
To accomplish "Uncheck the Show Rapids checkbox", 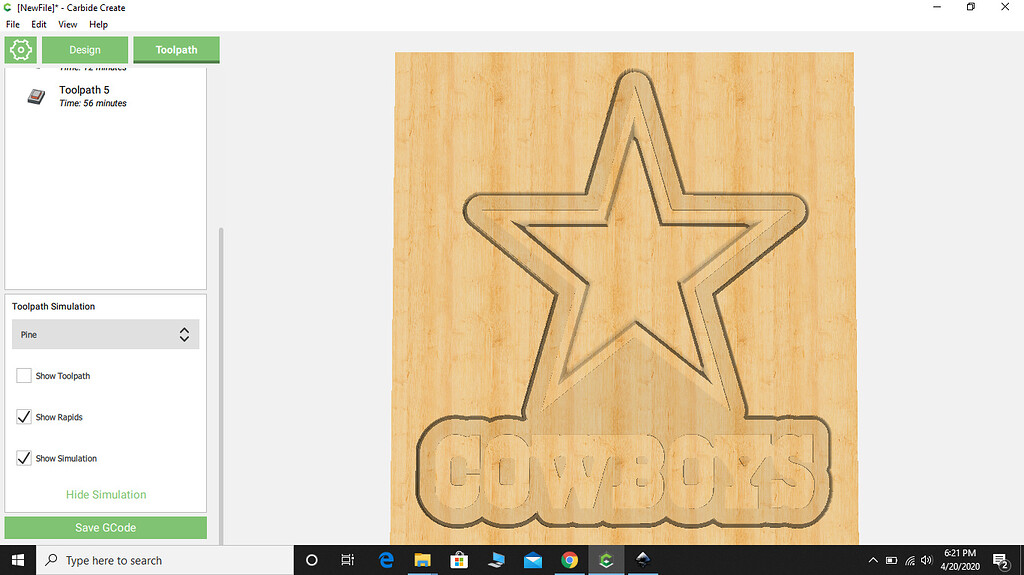I will point(23,417).
